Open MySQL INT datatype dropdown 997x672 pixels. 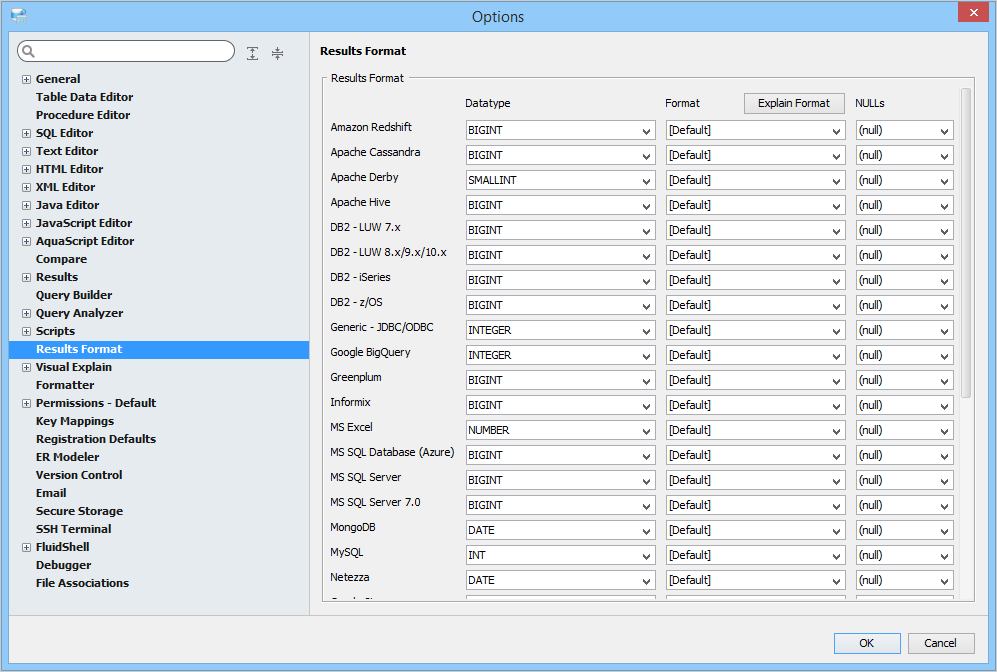click(560, 556)
